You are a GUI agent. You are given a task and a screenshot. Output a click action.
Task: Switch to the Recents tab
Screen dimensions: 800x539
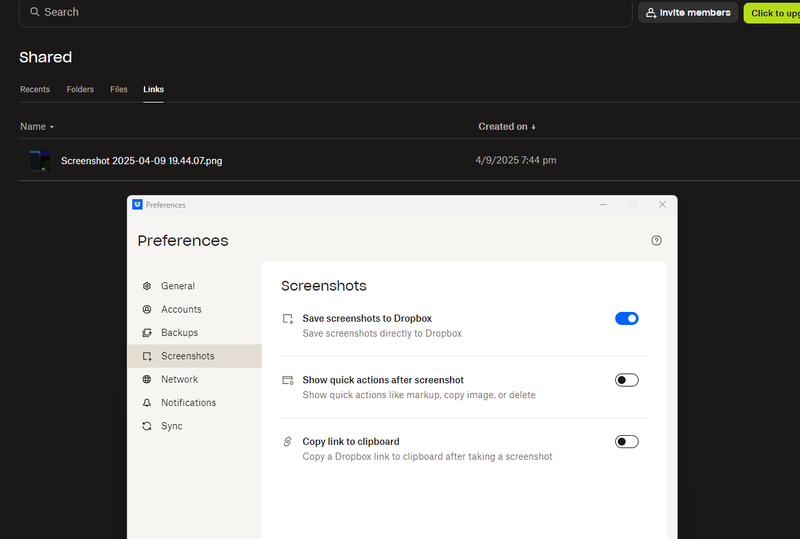click(x=35, y=90)
